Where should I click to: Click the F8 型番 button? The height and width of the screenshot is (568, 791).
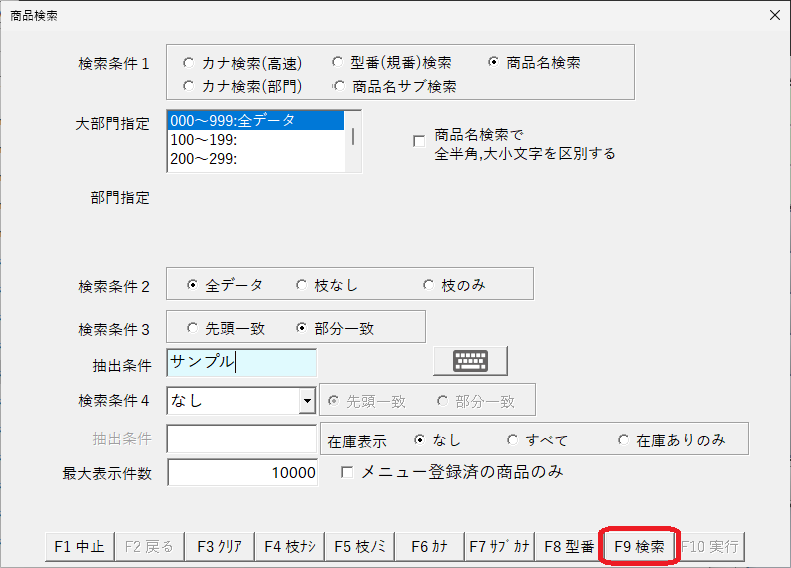click(568, 546)
